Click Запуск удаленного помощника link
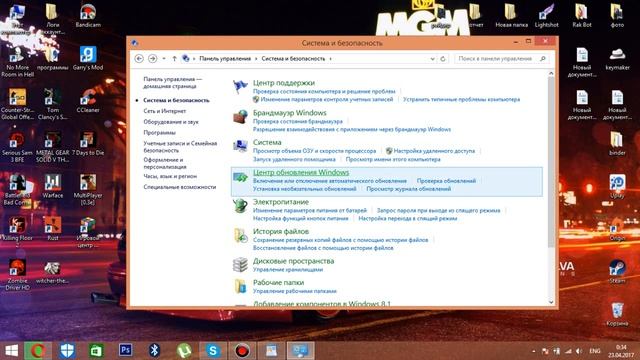The width and height of the screenshot is (640, 360). 294,160
